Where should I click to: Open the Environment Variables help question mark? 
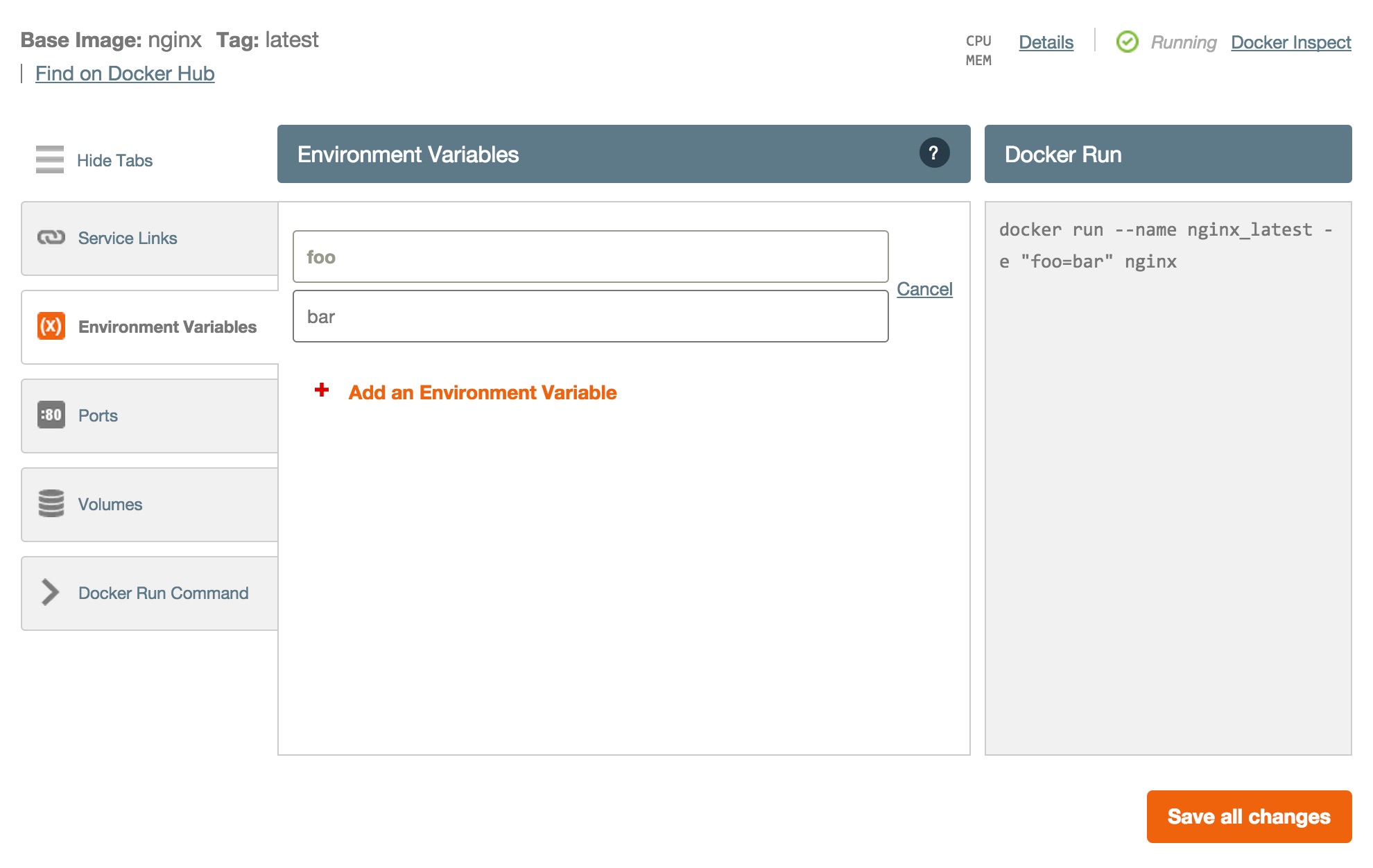[x=934, y=153]
